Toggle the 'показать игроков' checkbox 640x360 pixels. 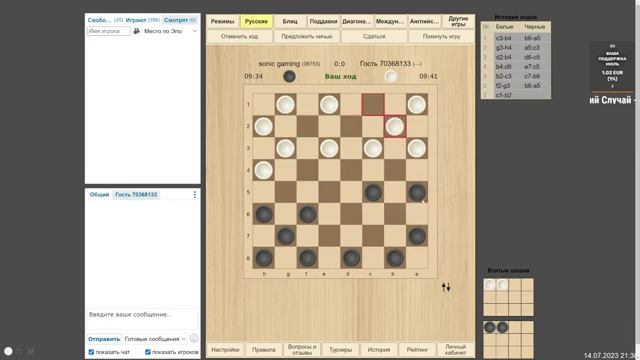point(148,352)
